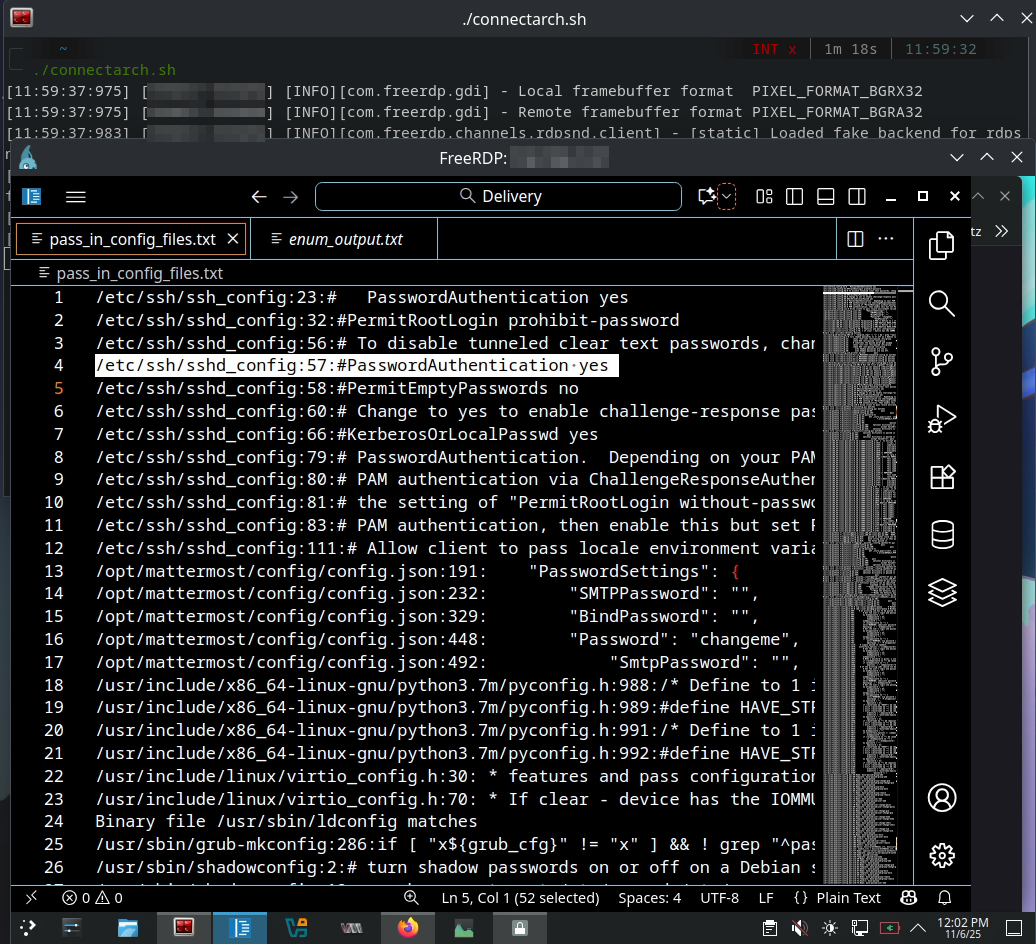Screen dimensions: 1036x944
Task: Open the editor More Actions ellipsis menu
Action: coord(886,239)
